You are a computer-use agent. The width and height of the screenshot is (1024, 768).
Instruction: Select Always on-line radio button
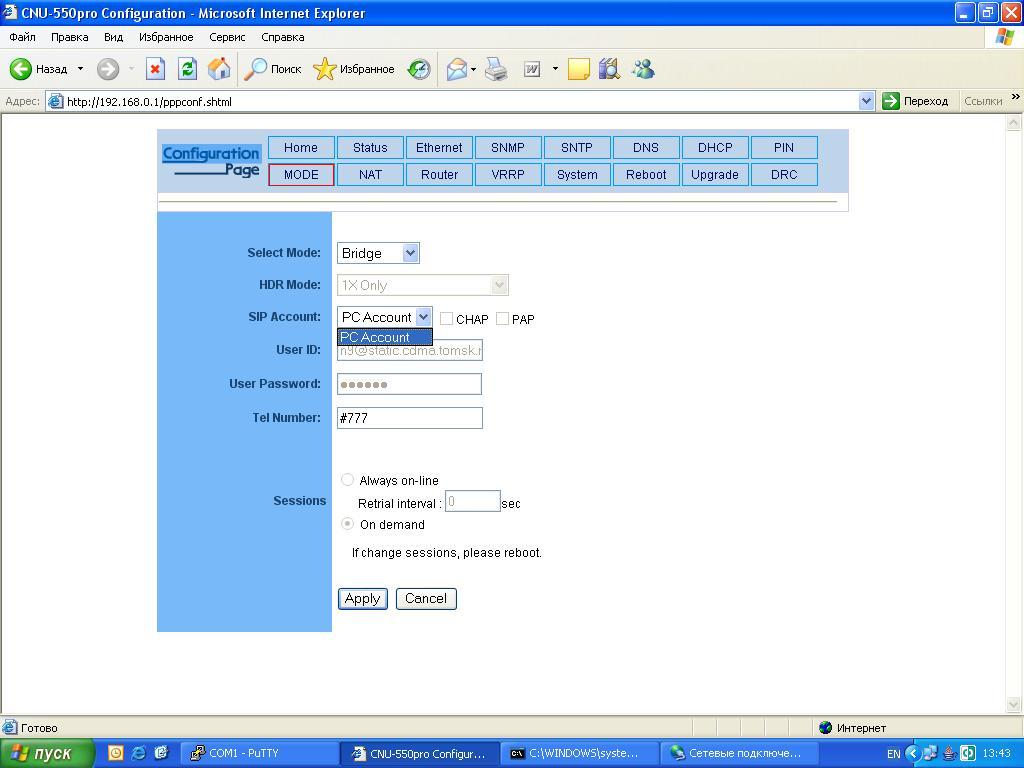click(x=347, y=480)
